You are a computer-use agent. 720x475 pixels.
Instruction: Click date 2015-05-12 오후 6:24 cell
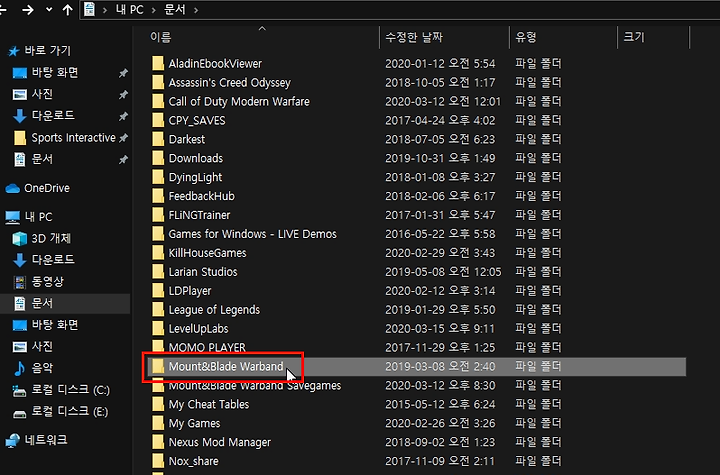click(x=440, y=405)
